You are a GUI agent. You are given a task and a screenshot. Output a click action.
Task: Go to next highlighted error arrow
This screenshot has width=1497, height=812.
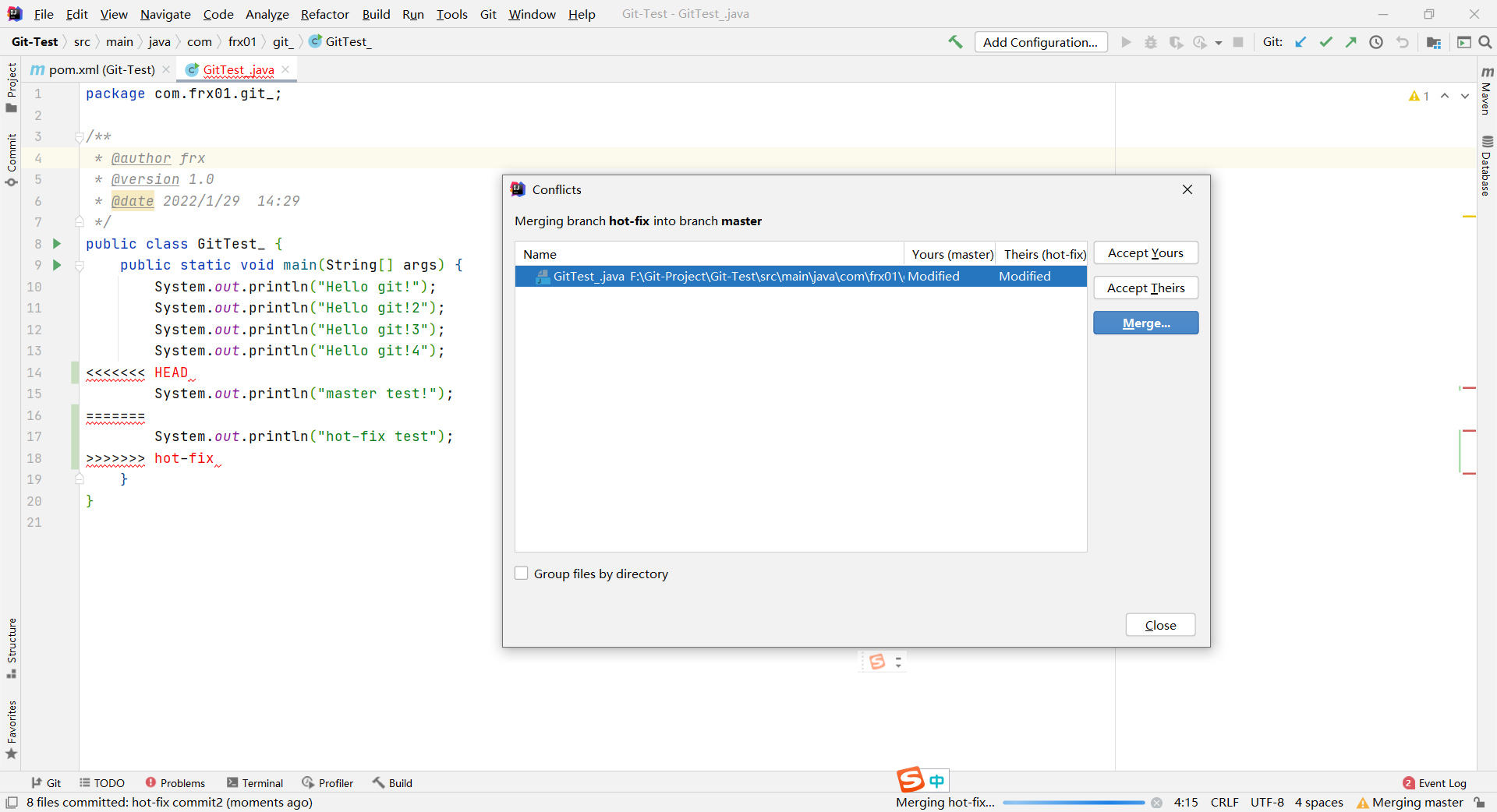coord(1465,96)
